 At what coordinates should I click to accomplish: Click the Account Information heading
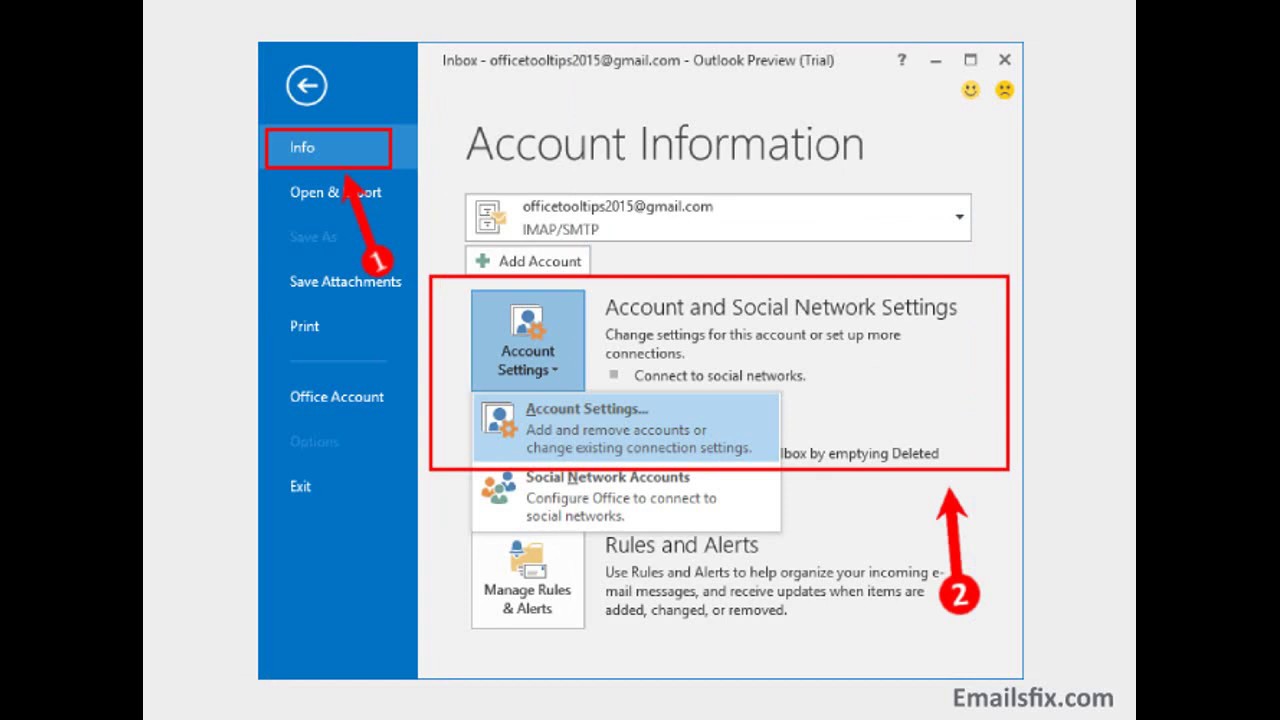665,144
